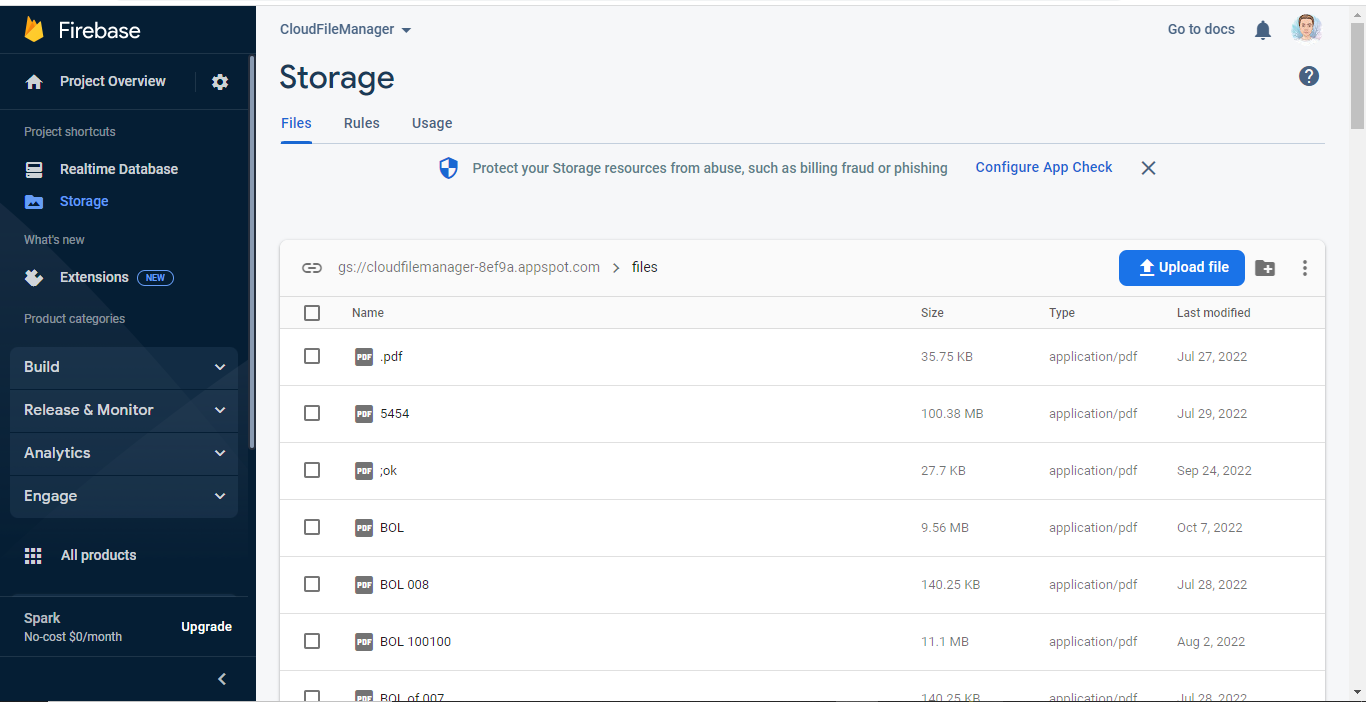Check the checkbox for file 5454
The image size is (1366, 702).
[312, 413]
